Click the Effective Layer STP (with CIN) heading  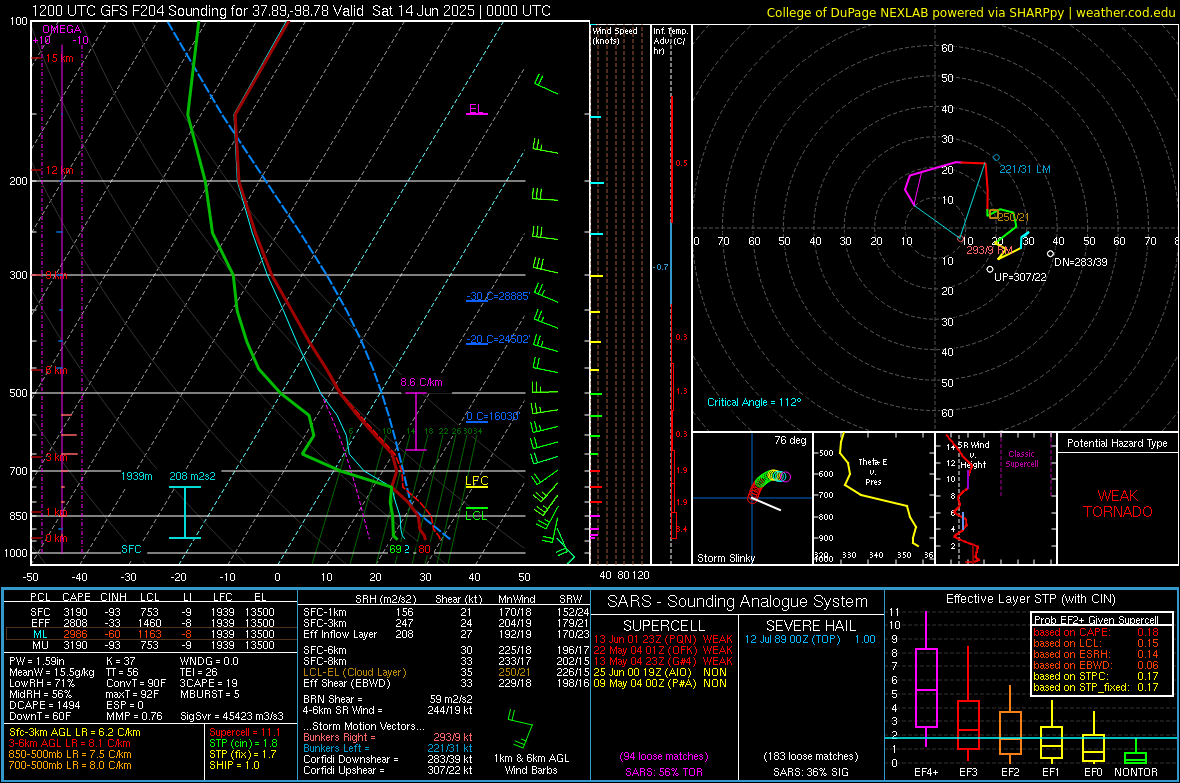(1030, 599)
